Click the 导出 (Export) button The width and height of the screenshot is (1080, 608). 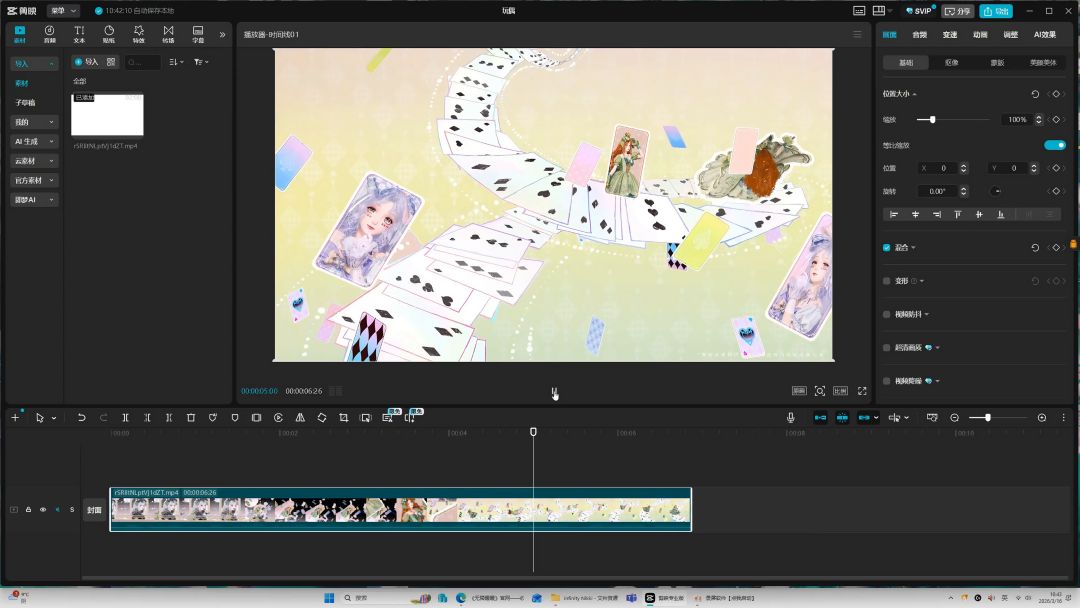[x=995, y=11]
